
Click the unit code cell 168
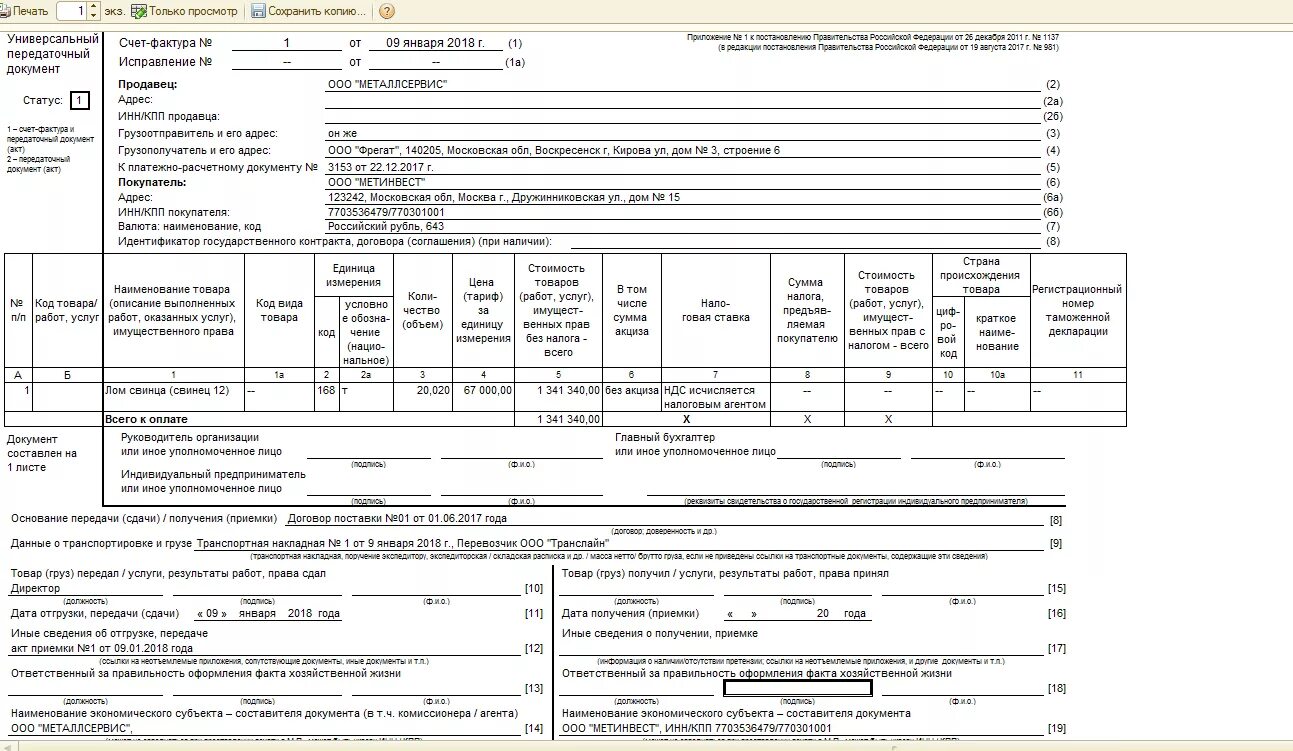point(327,397)
